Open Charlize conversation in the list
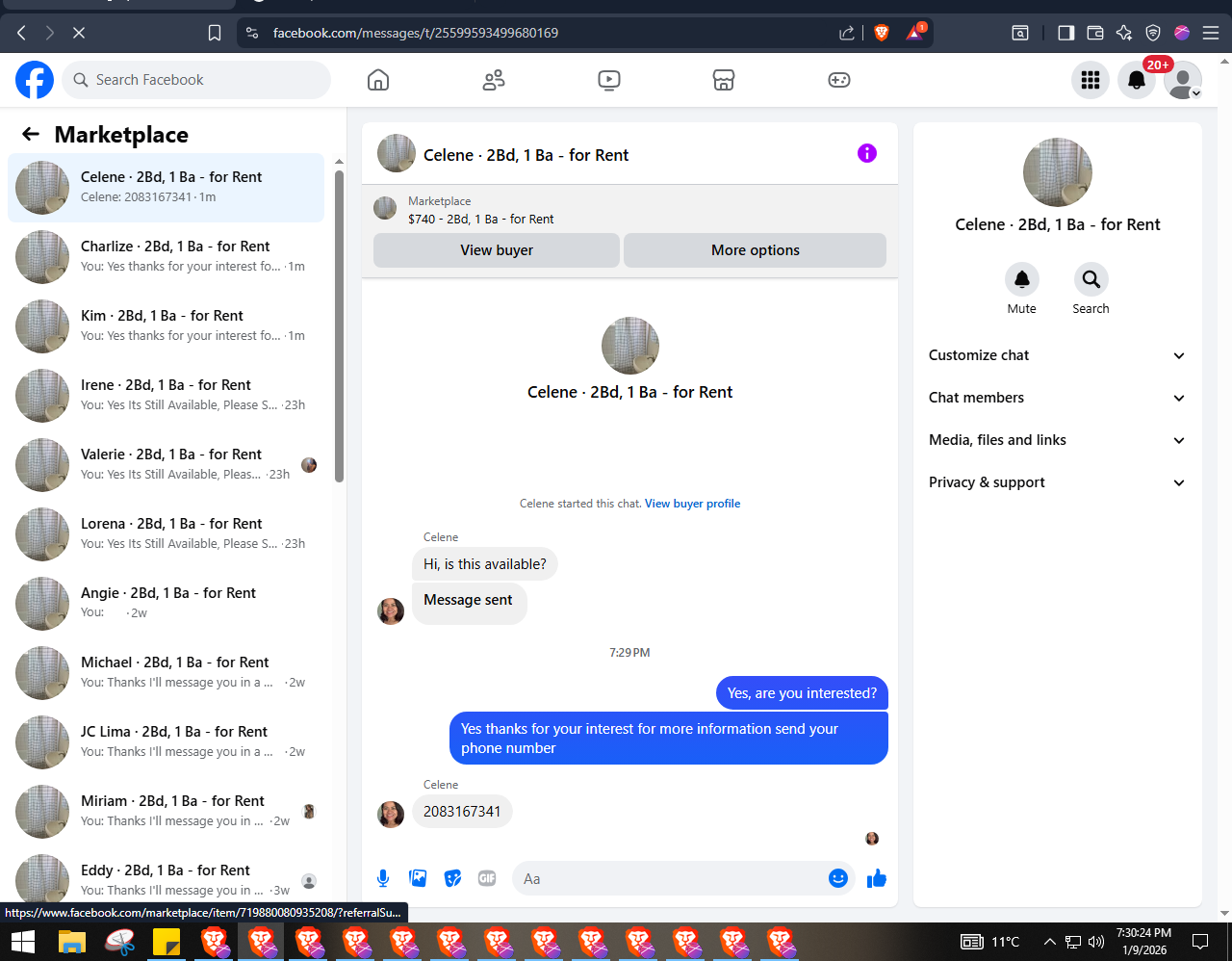Viewport: 1232px width, 961px height. [x=167, y=257]
